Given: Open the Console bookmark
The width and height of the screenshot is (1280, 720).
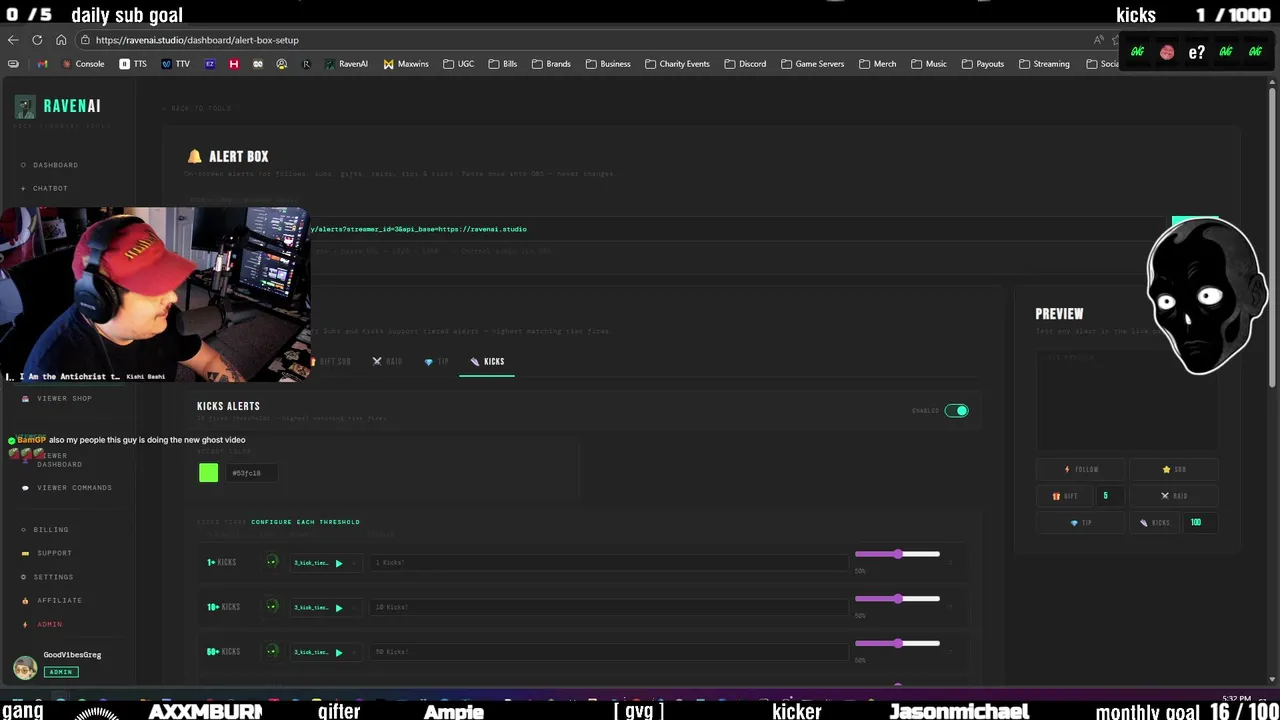Looking at the screenshot, I should (83, 64).
